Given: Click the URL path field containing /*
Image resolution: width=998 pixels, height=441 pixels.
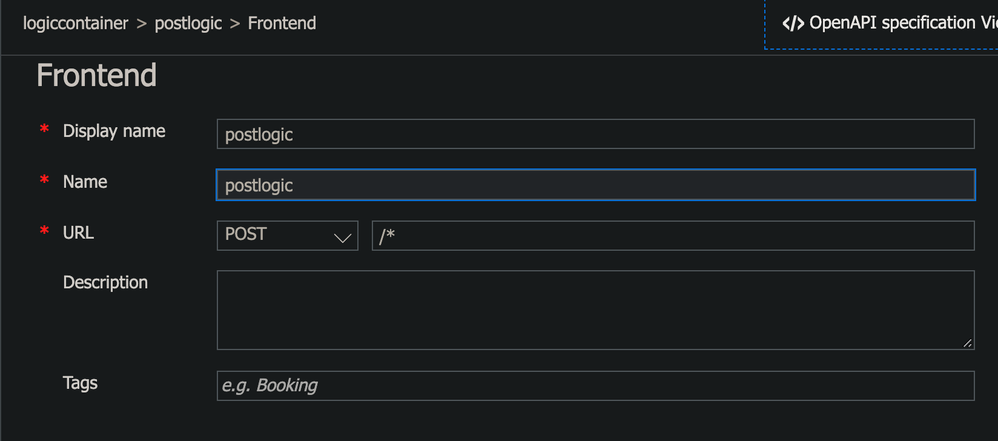Looking at the screenshot, I should pos(672,236).
